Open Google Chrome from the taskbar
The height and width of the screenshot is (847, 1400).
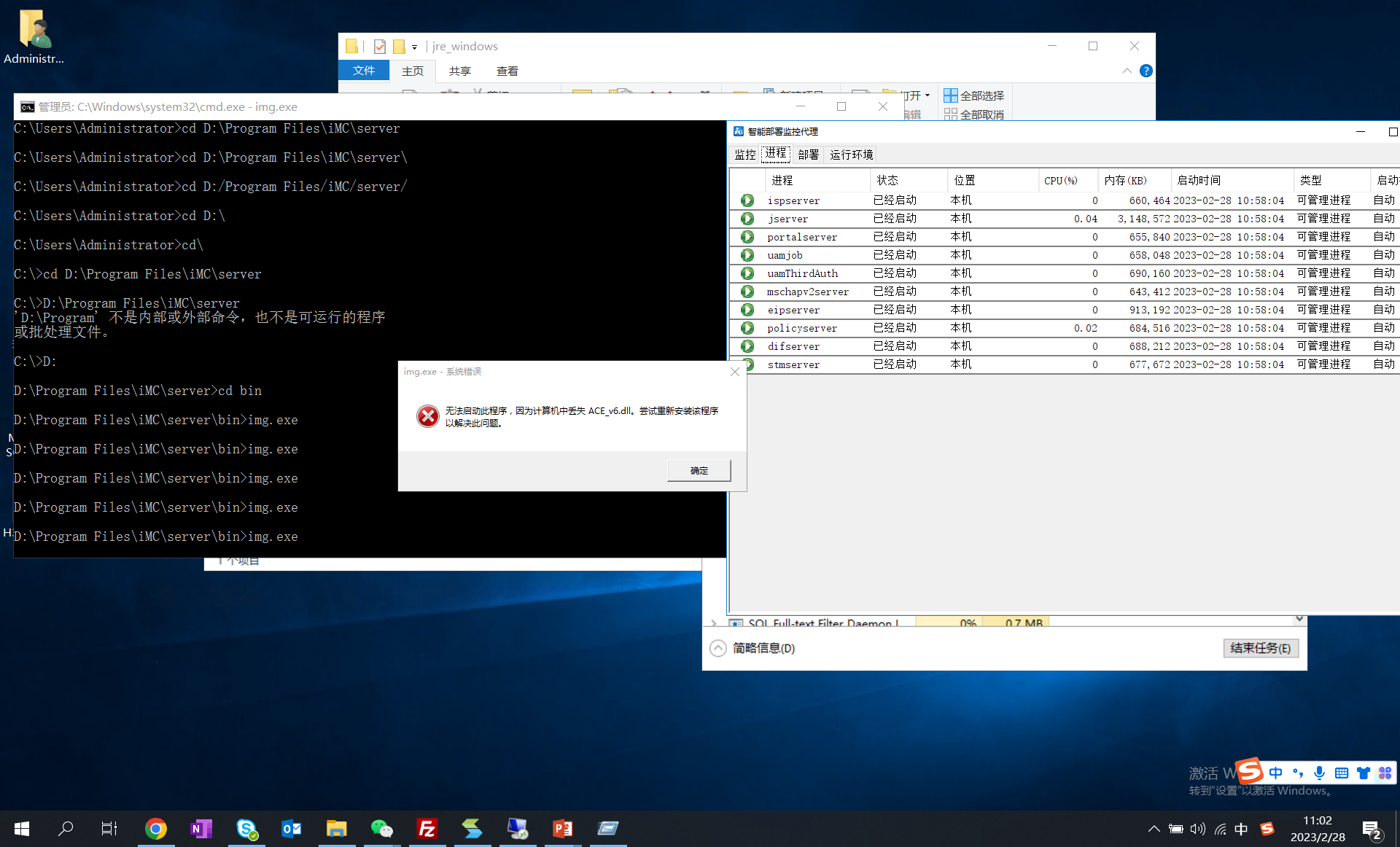click(155, 829)
